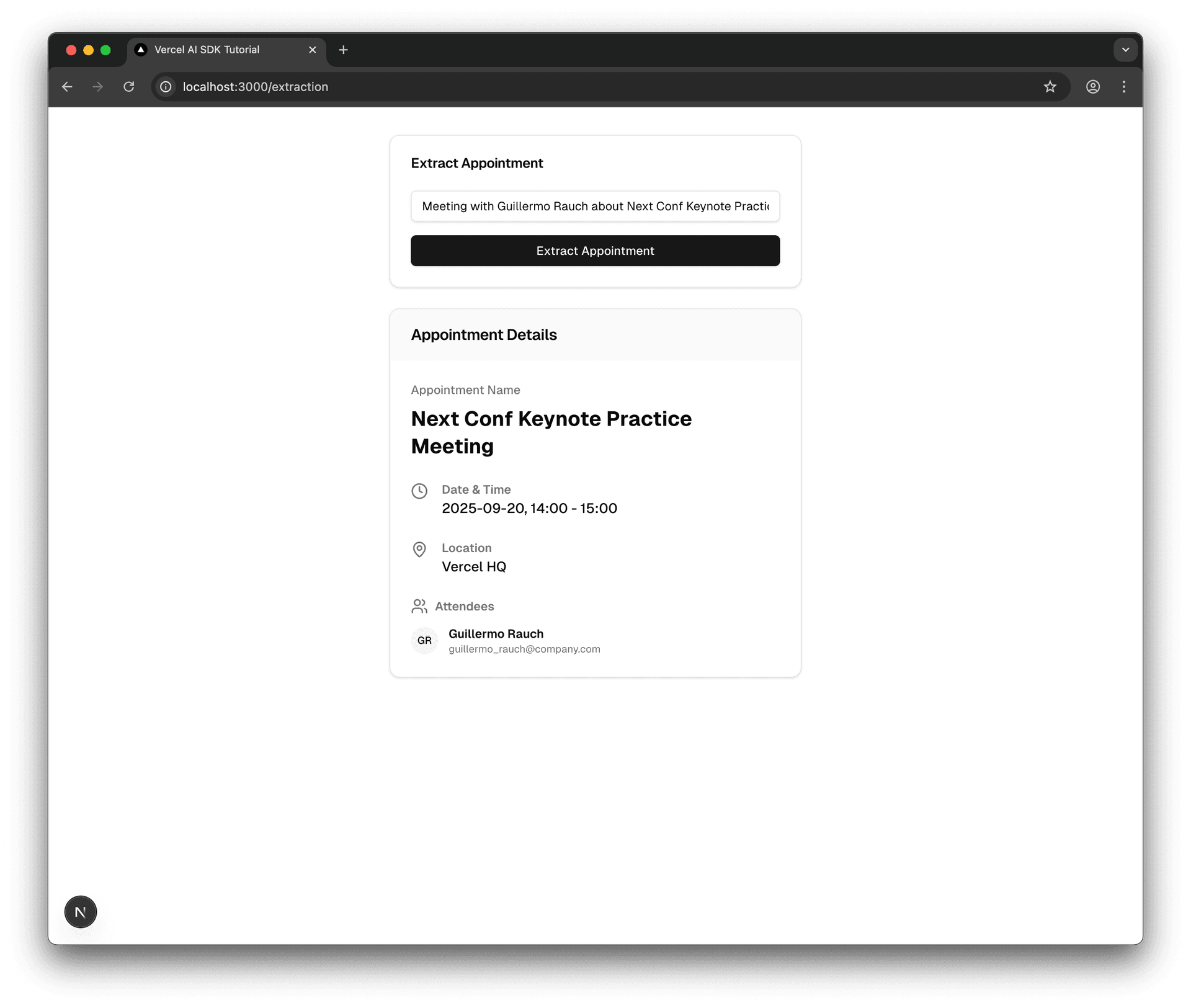Click the Attendees people icon
The height and width of the screenshot is (1008, 1191).
420,606
